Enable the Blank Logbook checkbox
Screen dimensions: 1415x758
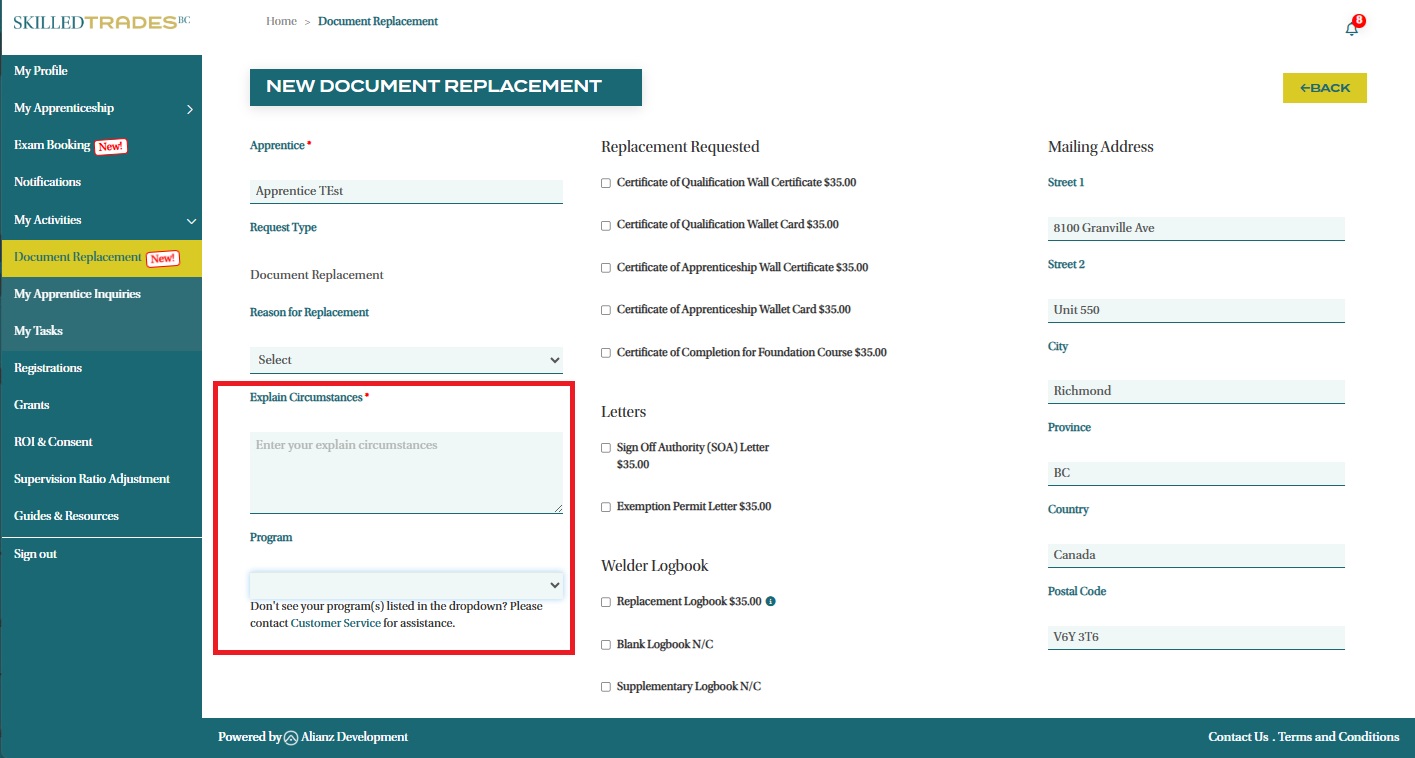pyautogui.click(x=606, y=645)
